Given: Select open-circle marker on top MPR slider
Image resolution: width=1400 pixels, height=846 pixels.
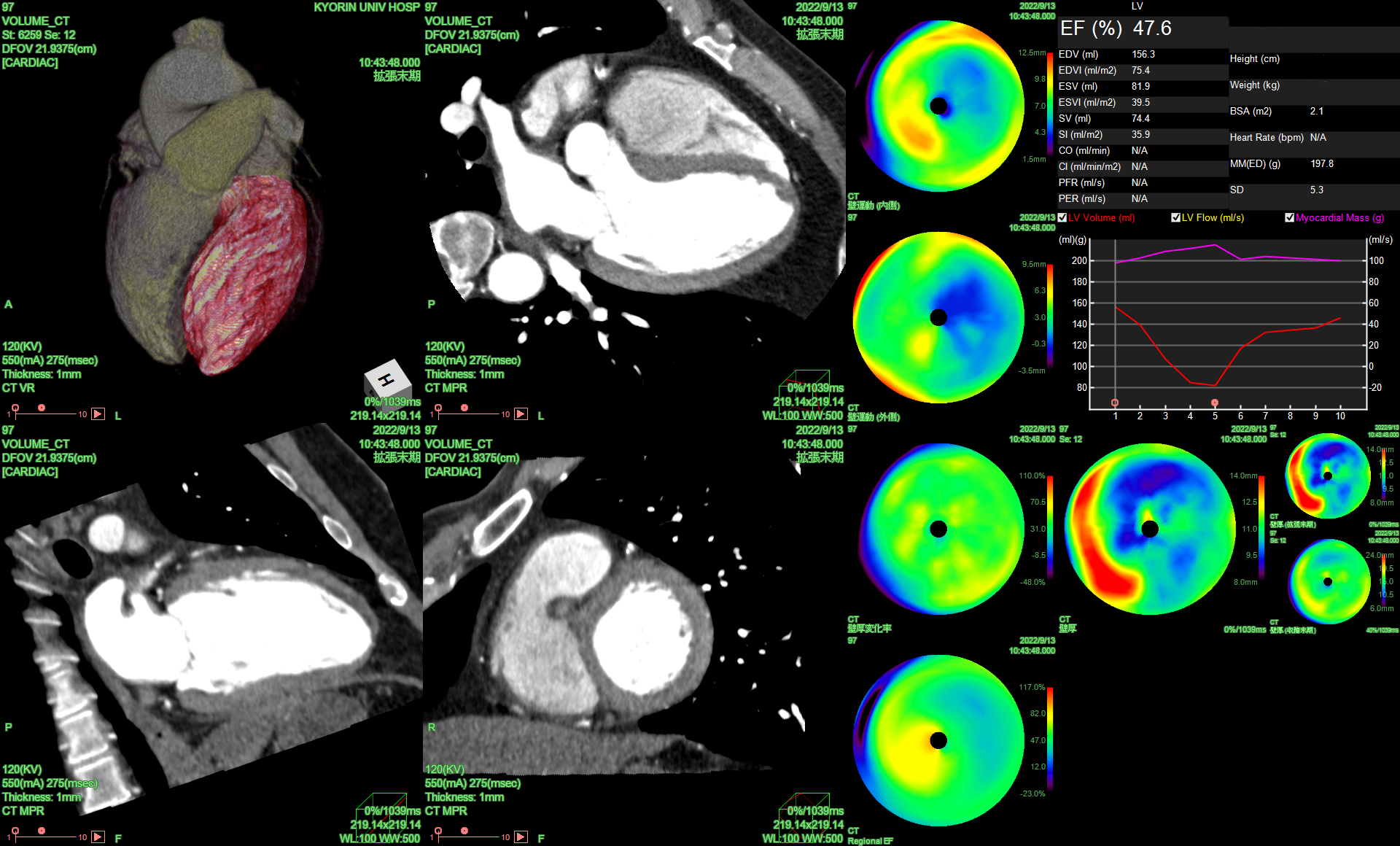Looking at the screenshot, I should [x=438, y=408].
